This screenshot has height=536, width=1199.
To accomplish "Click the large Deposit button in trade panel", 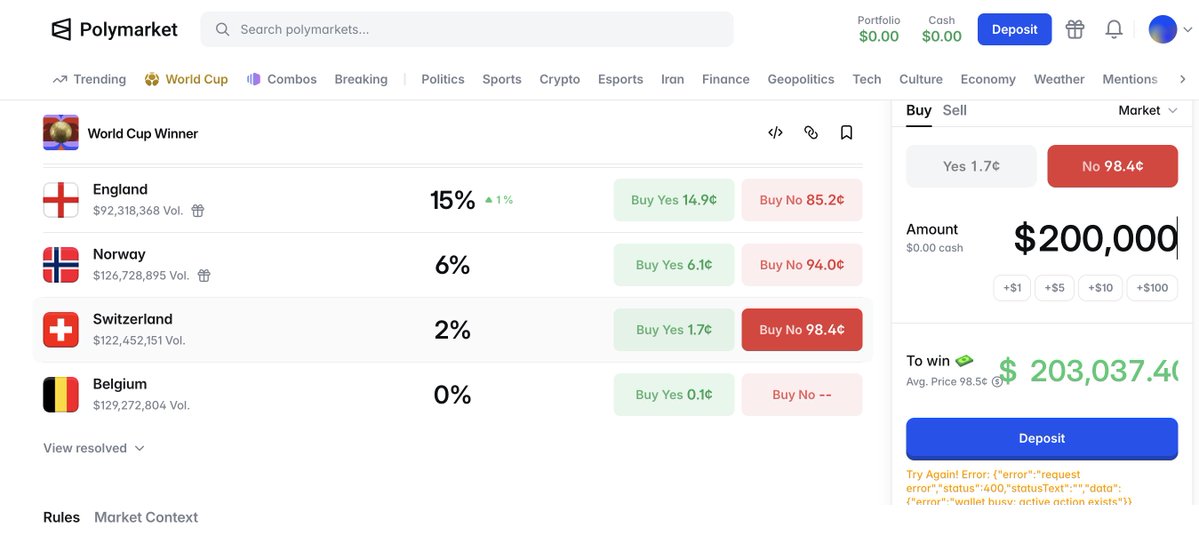I will 1041,438.
